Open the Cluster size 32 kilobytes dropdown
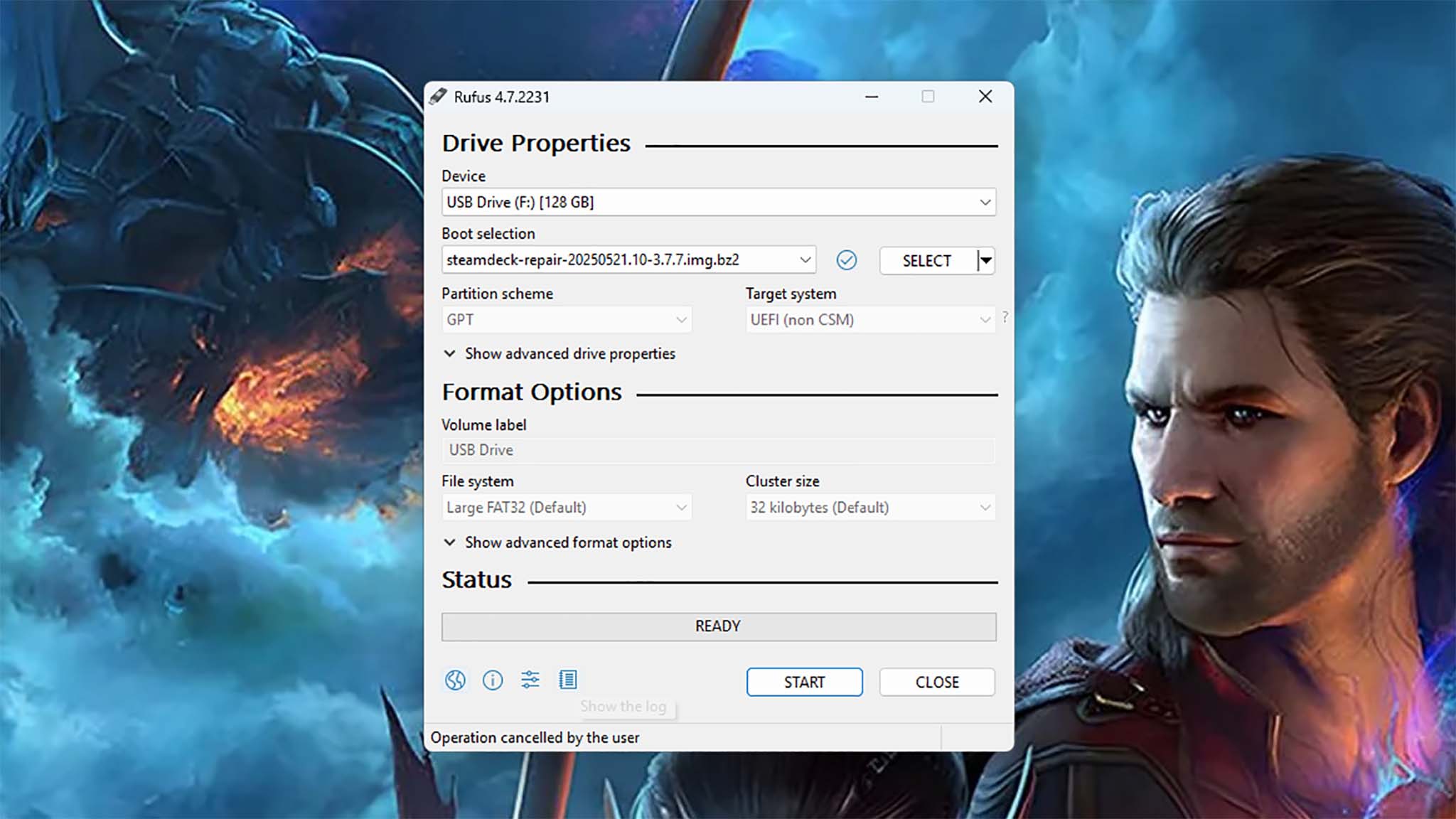This screenshot has width=1456, height=819. point(870,508)
